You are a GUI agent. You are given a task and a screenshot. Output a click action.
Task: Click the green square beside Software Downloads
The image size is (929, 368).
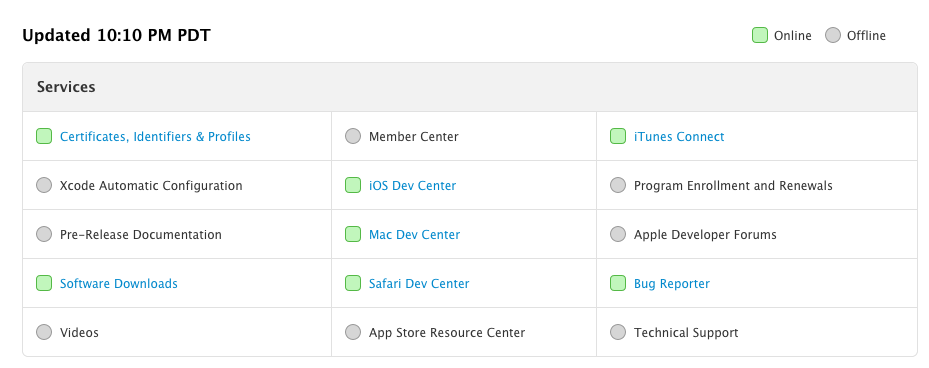tap(44, 283)
